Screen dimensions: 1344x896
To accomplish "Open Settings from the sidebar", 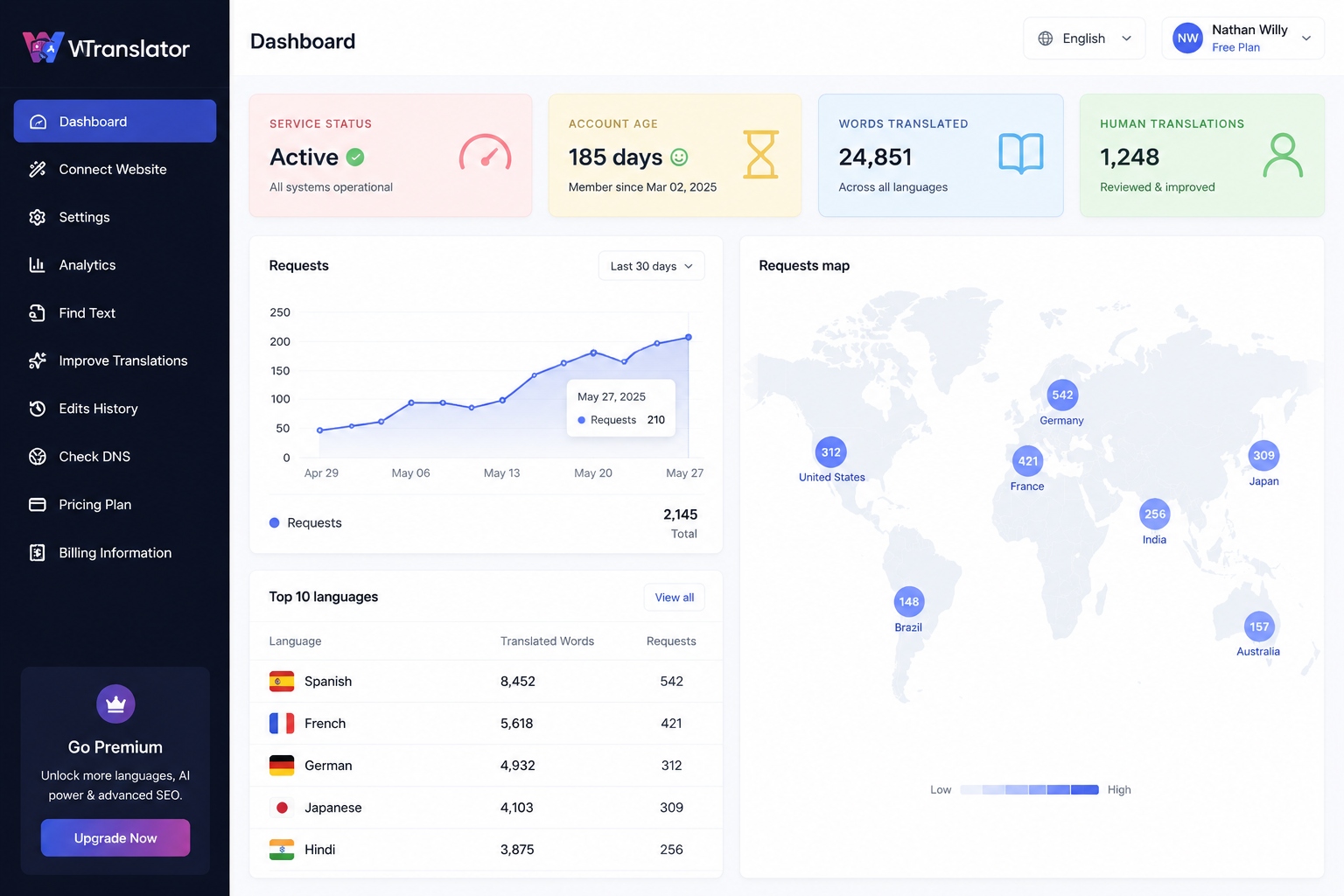I will pos(115,217).
